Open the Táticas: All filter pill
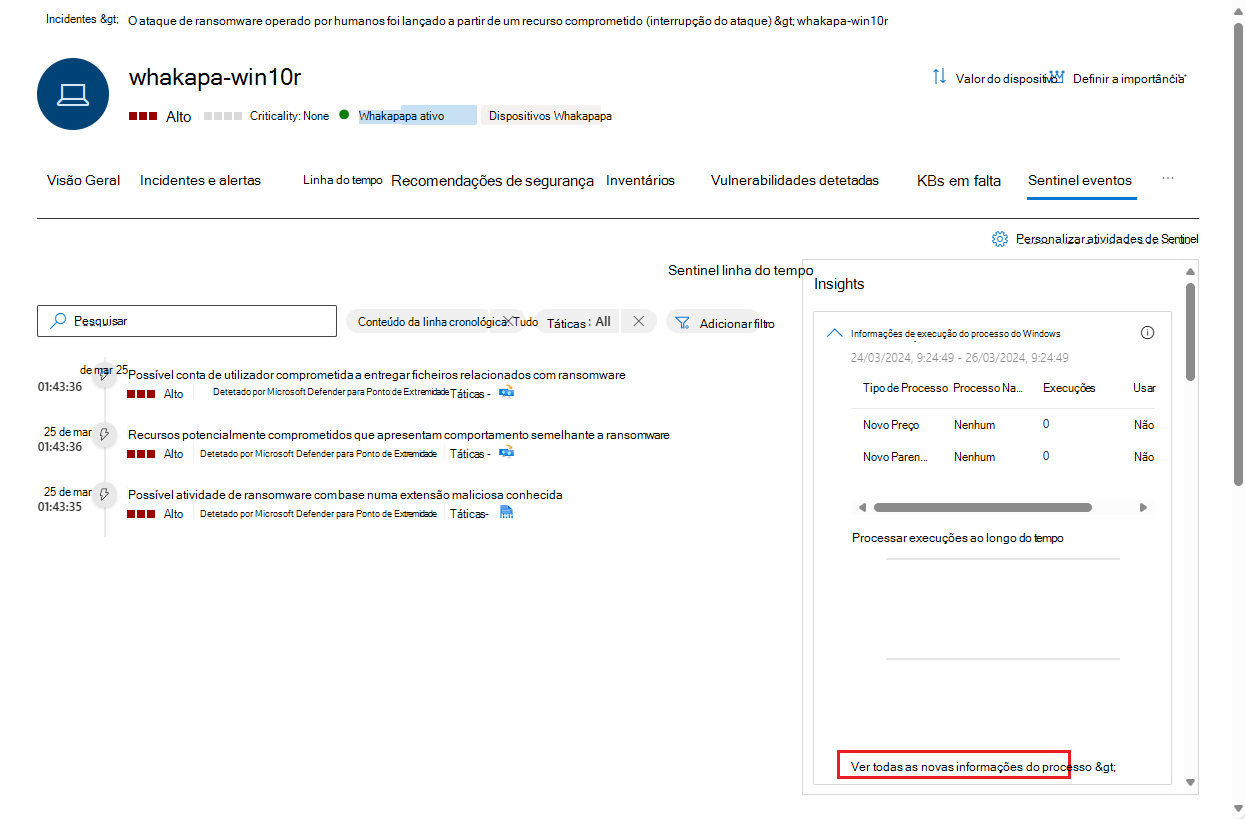1245x819 pixels. [578, 322]
